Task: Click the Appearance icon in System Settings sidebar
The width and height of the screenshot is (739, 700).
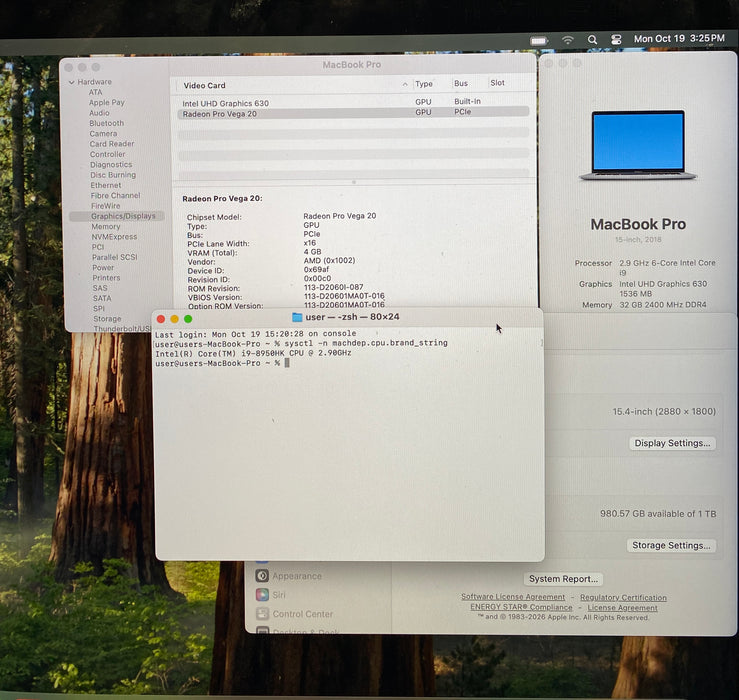Action: pos(262,576)
